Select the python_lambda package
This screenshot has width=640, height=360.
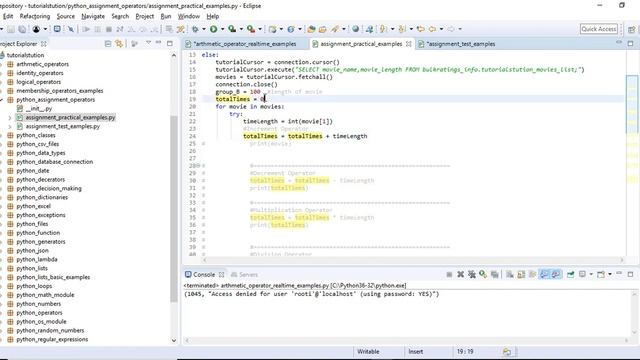coord(37,260)
